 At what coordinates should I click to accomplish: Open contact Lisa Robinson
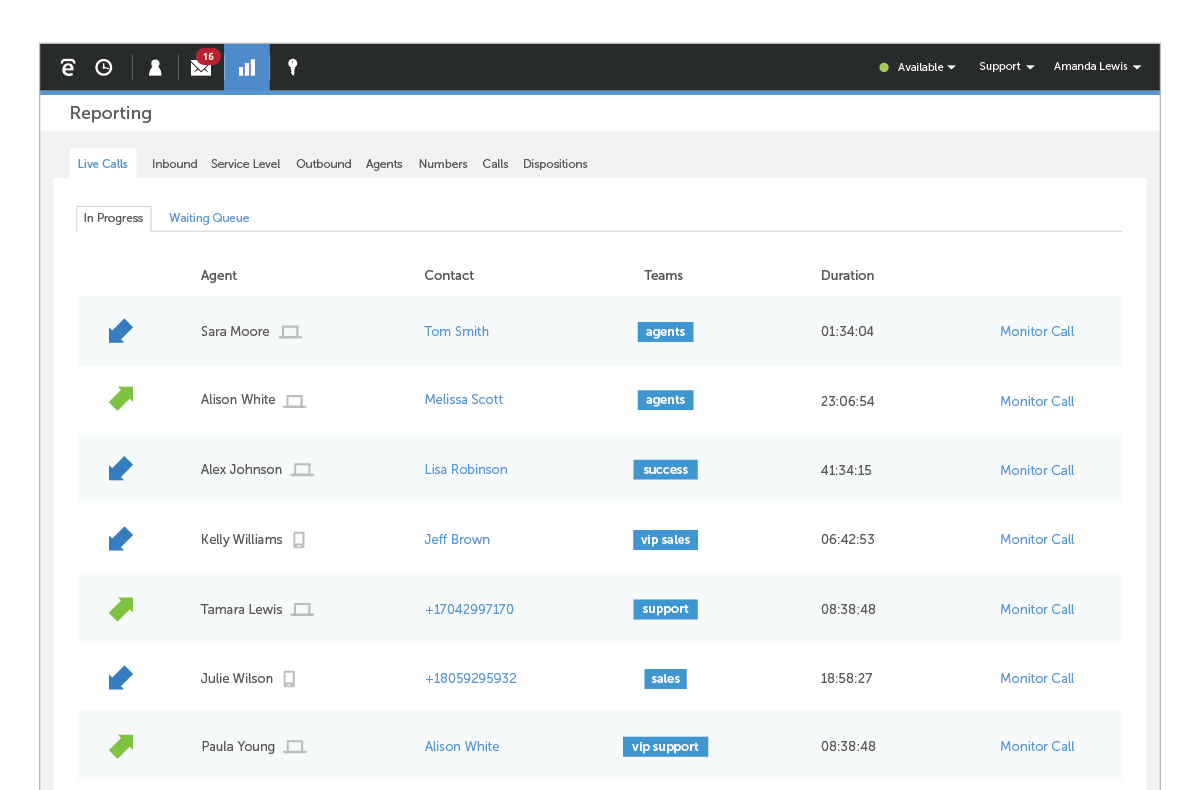[x=466, y=469]
